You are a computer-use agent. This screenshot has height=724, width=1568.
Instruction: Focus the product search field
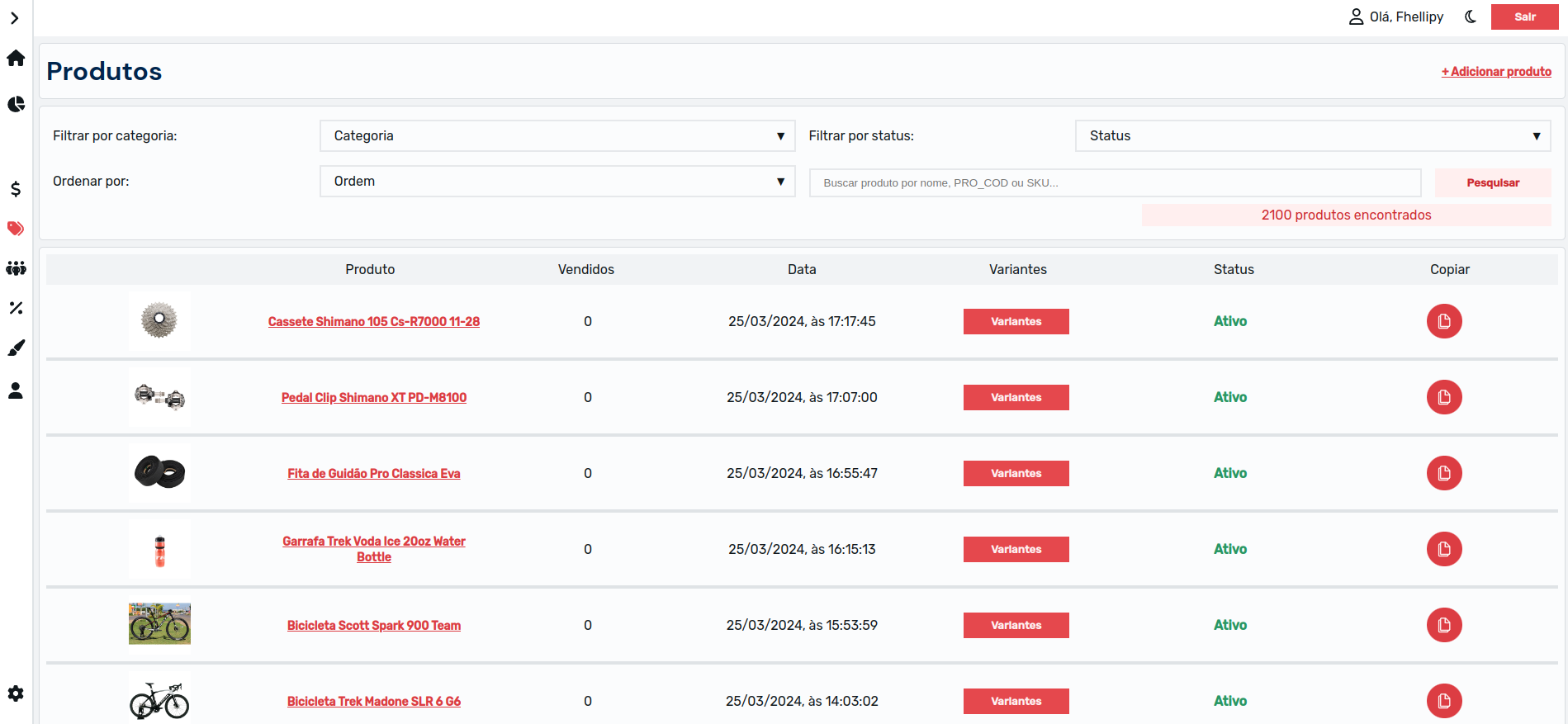coord(1115,182)
